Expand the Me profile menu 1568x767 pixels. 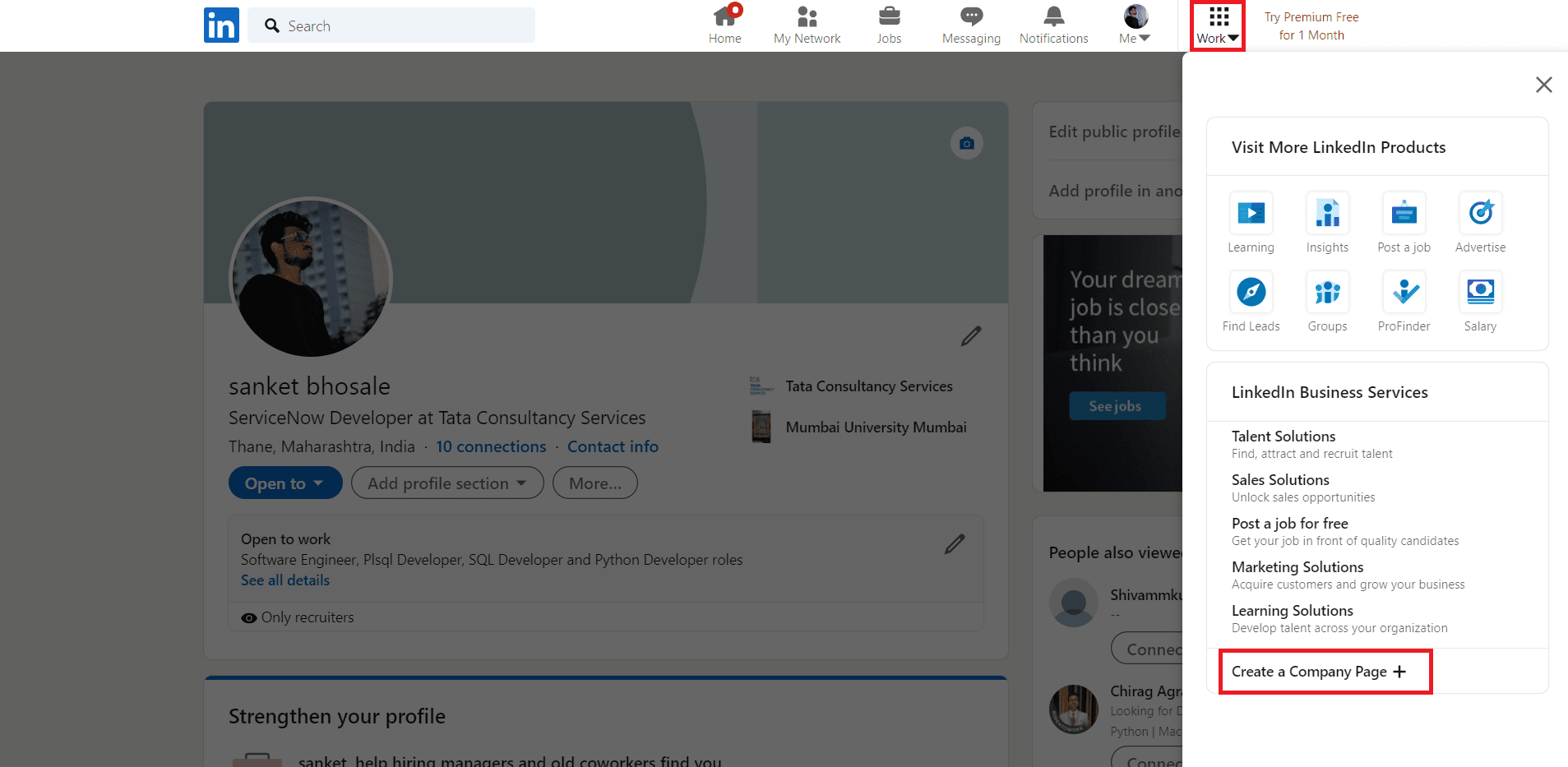click(x=1136, y=25)
